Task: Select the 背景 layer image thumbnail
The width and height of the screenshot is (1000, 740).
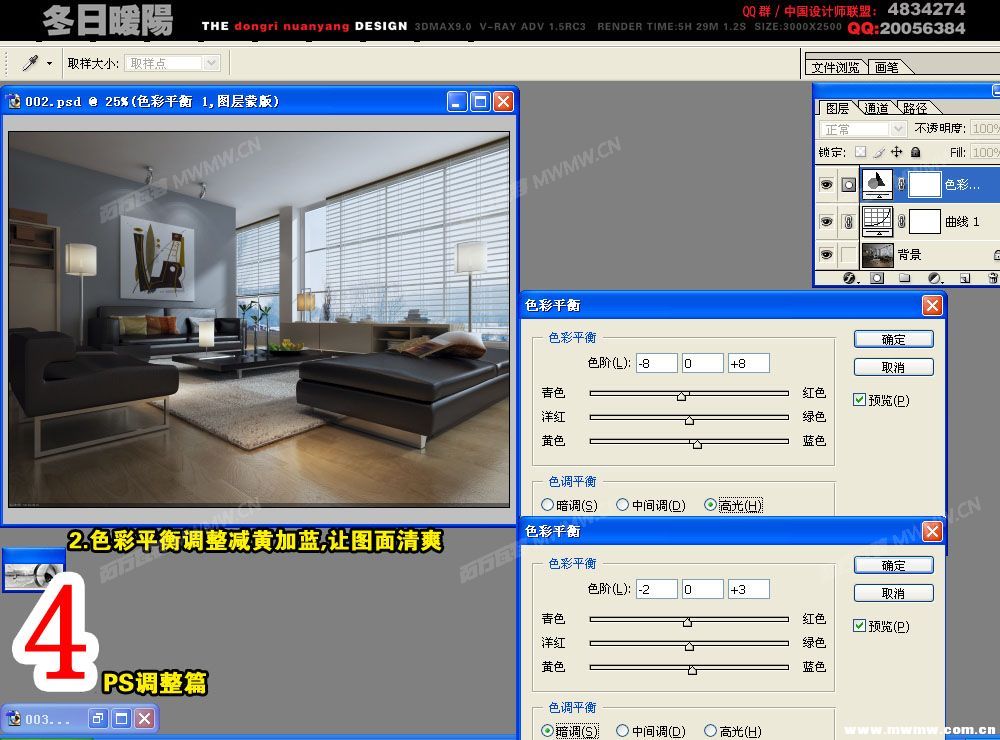Action: point(878,255)
